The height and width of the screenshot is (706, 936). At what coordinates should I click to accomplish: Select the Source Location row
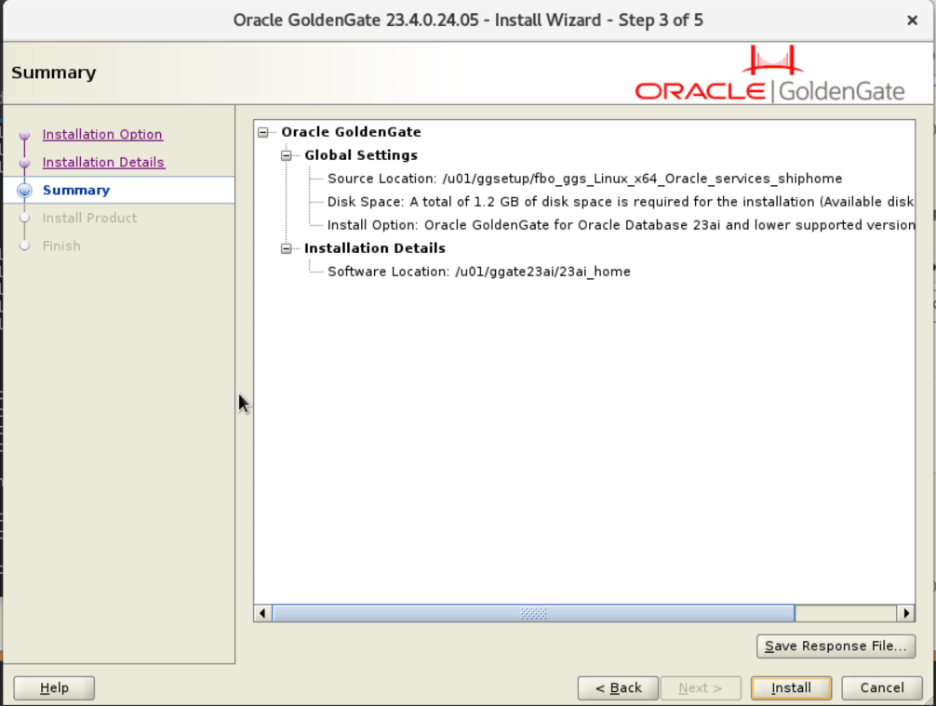(x=584, y=178)
